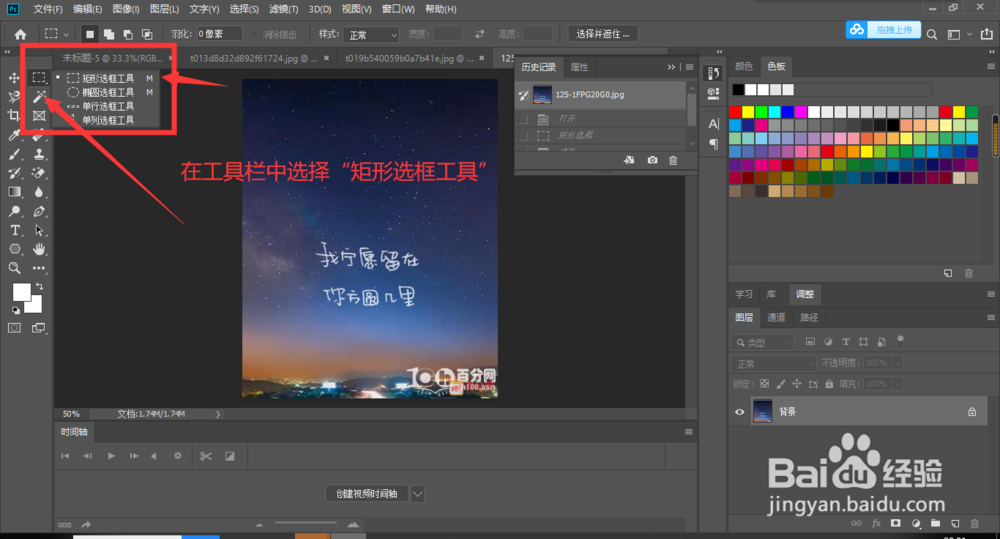Select the Eyedropper tool
1000x539 pixels.
click(14, 135)
